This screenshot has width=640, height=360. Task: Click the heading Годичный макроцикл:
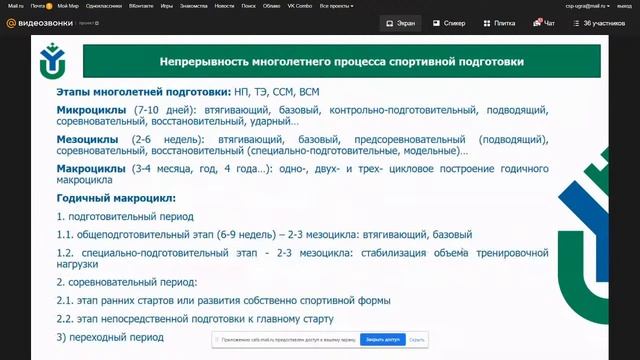point(116,198)
